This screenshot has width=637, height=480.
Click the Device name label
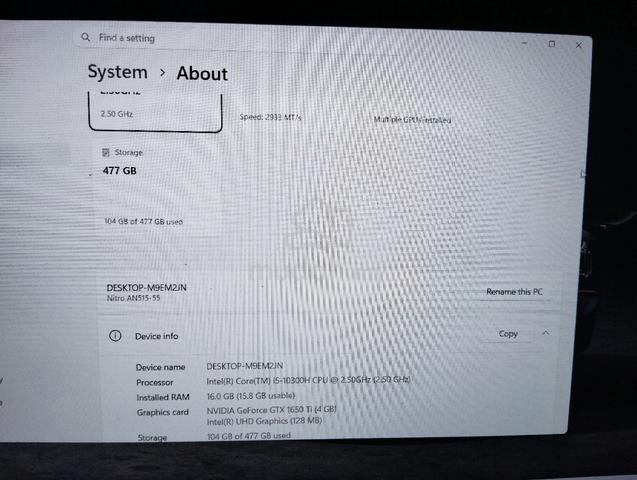point(160,367)
